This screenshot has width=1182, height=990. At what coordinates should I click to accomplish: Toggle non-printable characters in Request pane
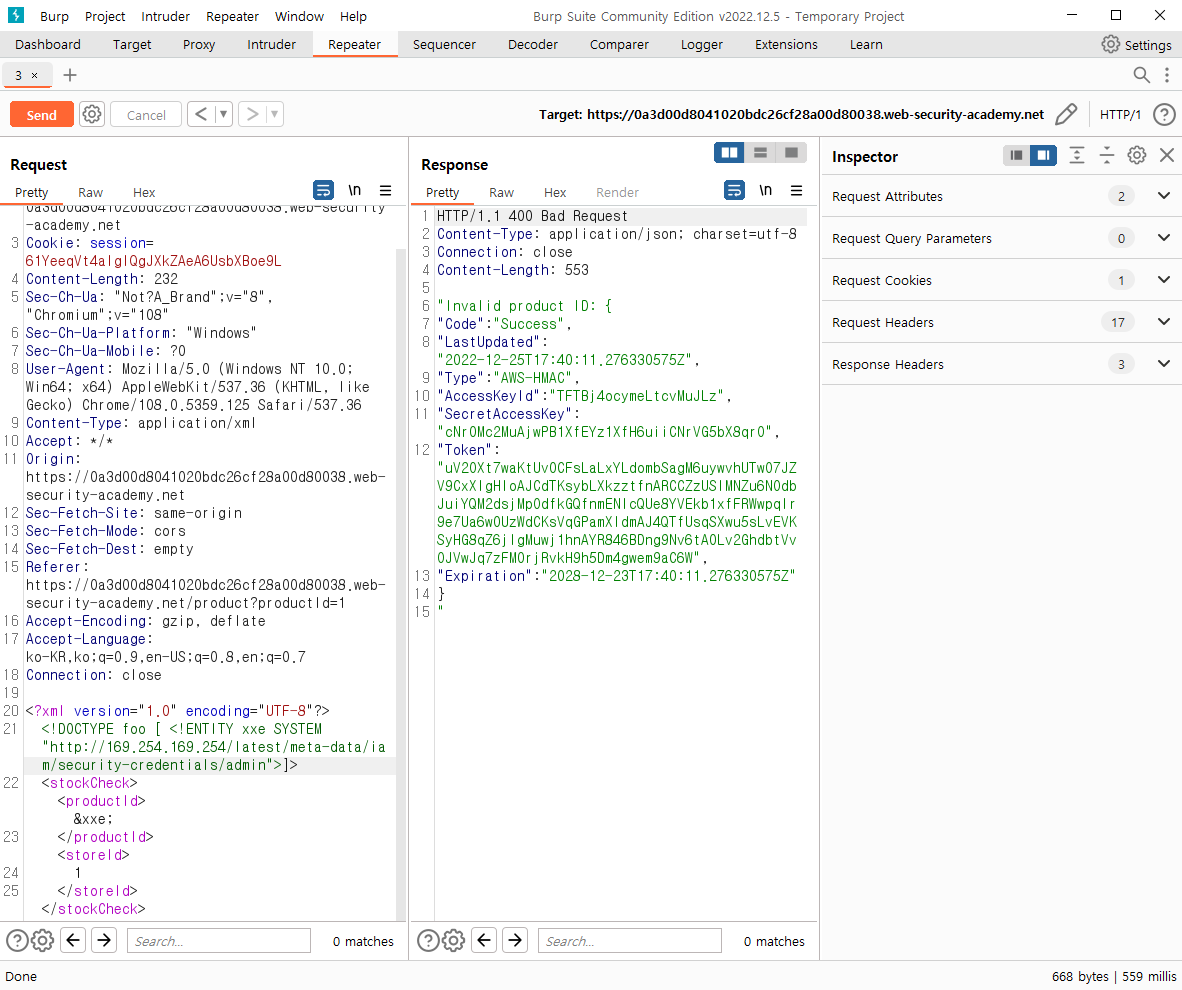(354, 190)
